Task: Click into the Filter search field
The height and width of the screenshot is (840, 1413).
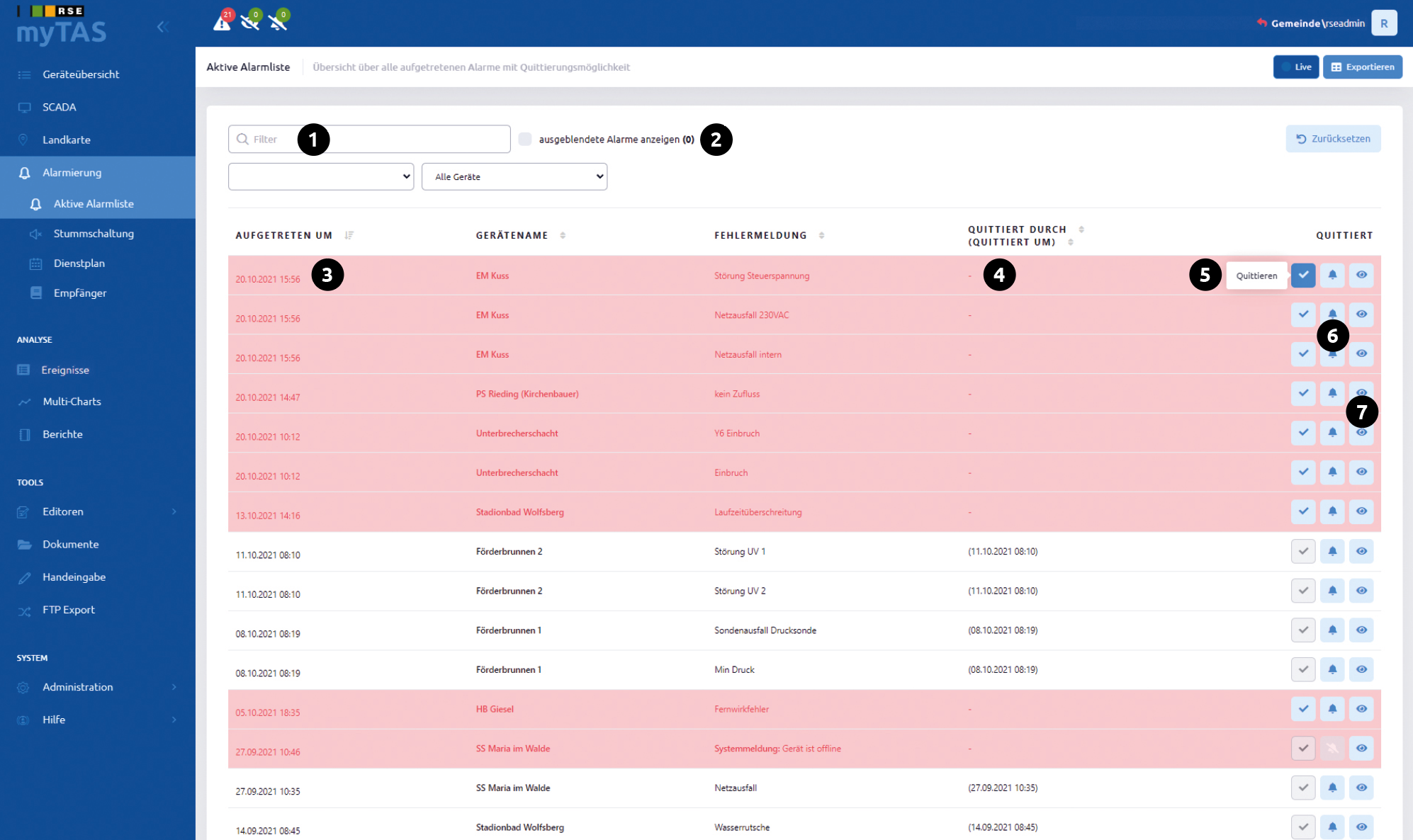Action: [369, 139]
